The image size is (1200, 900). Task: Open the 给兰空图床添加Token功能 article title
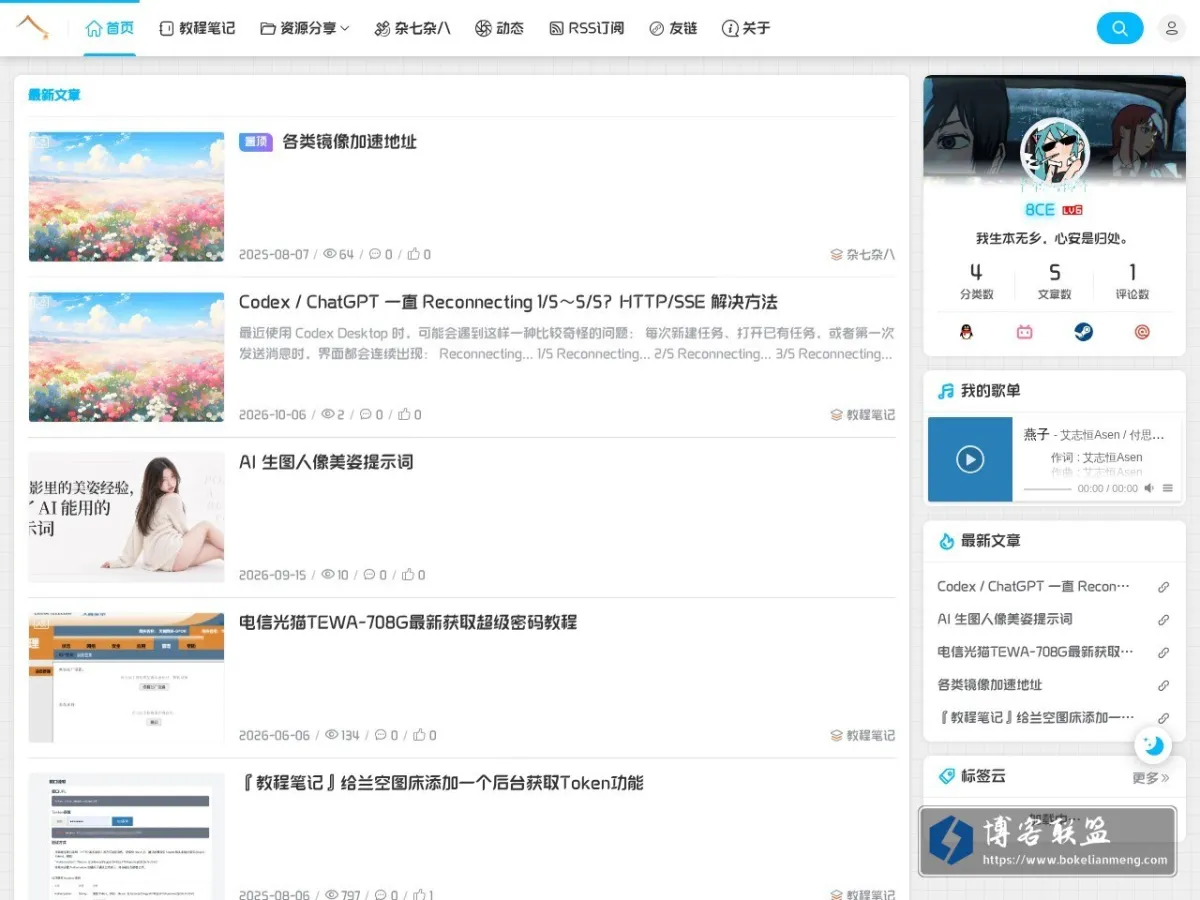point(441,782)
